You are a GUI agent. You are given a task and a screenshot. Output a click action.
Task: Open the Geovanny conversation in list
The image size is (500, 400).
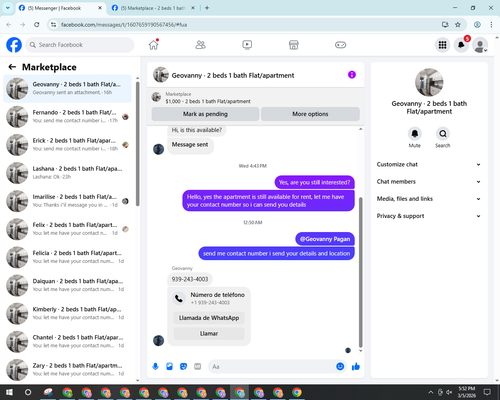pyautogui.click(x=67, y=89)
